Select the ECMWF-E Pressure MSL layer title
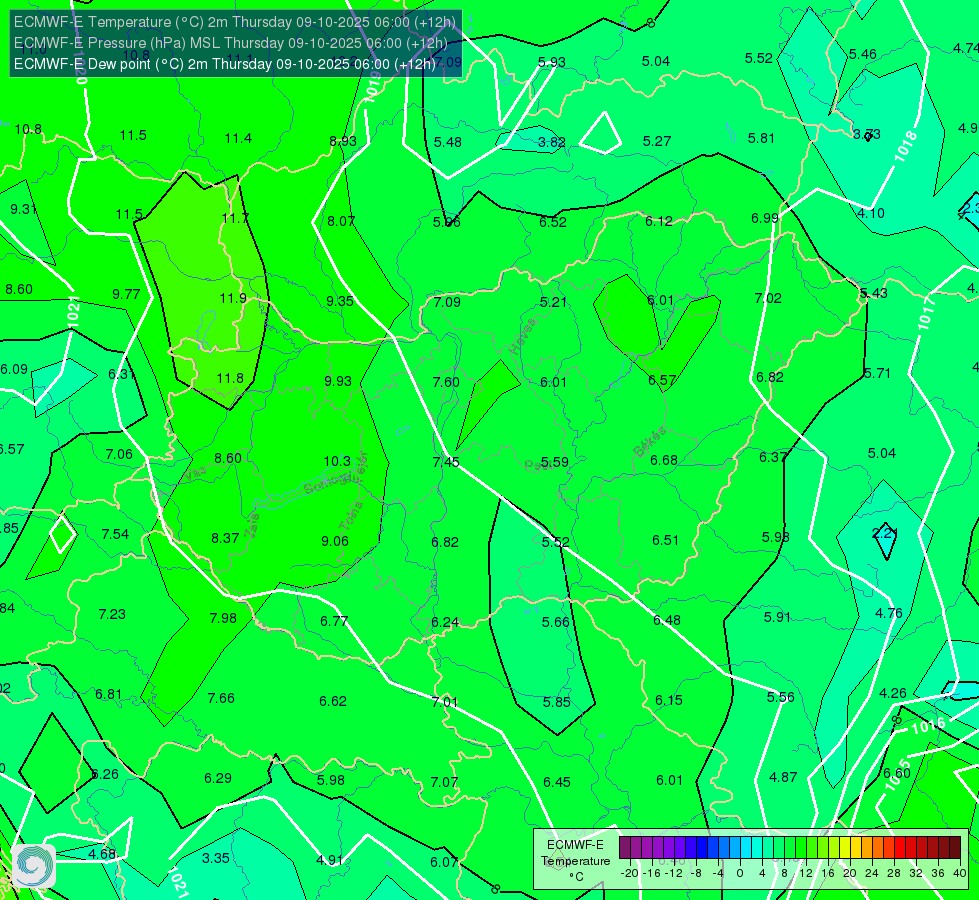This screenshot has width=979, height=900. pyautogui.click(x=230, y=43)
